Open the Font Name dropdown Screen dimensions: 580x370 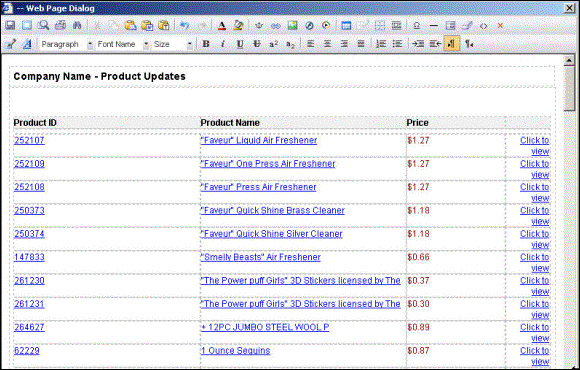pos(122,44)
